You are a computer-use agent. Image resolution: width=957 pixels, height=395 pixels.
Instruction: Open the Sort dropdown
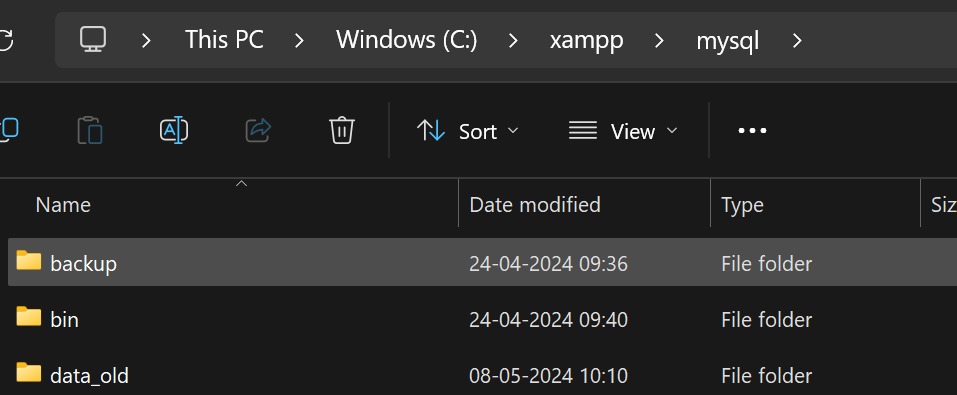click(x=468, y=131)
